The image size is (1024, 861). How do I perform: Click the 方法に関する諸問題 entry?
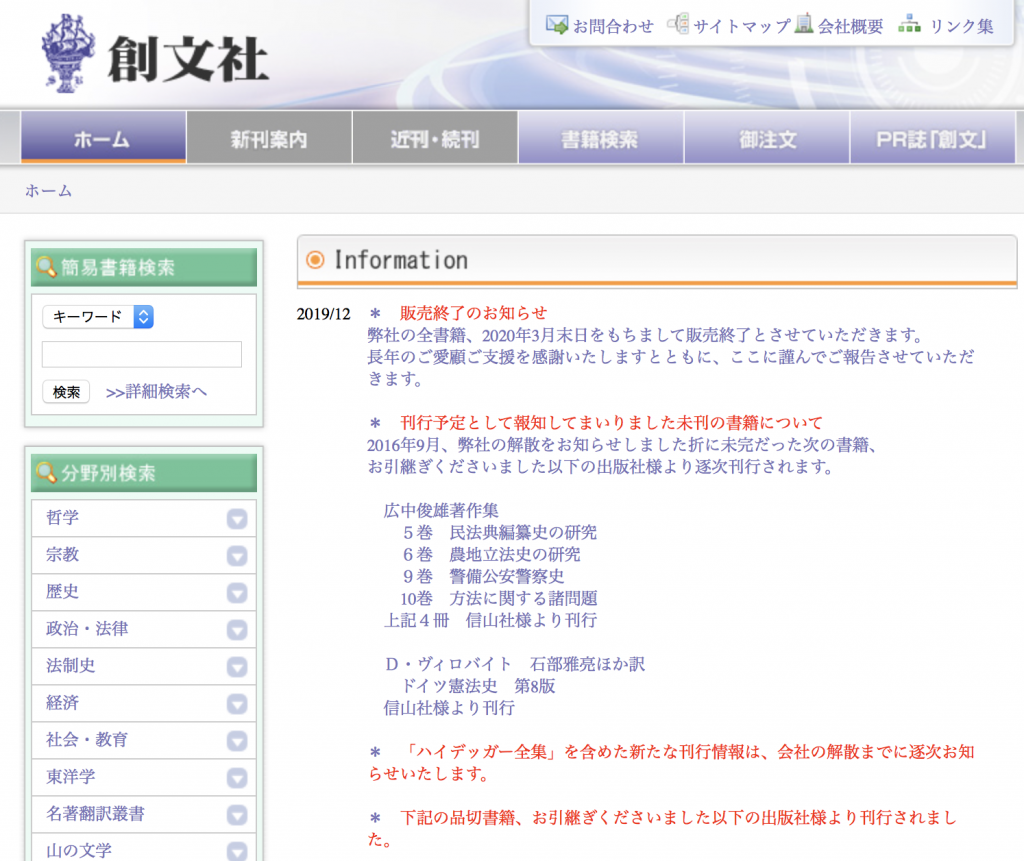[523, 598]
